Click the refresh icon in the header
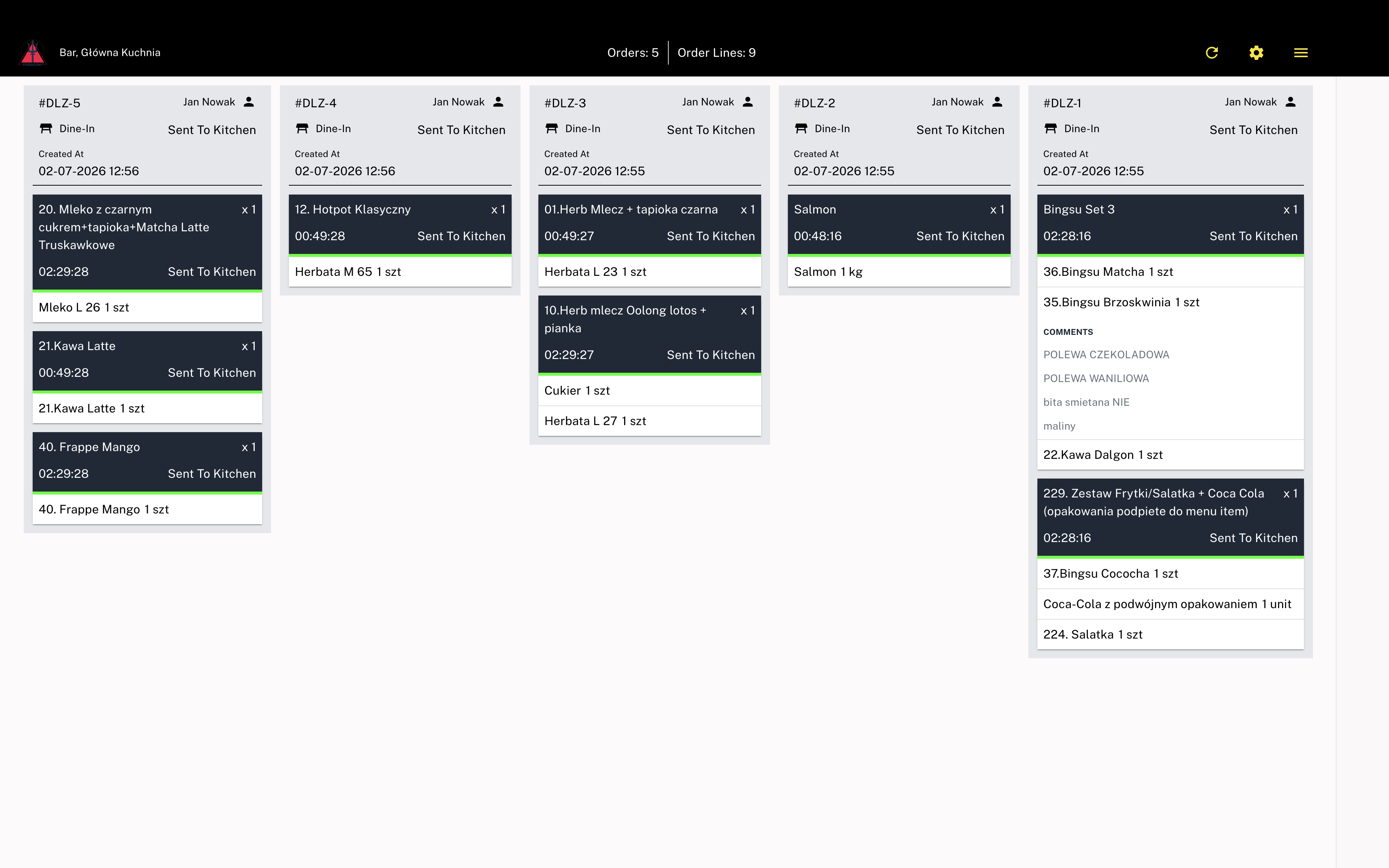The height and width of the screenshot is (868, 1389). click(1212, 53)
